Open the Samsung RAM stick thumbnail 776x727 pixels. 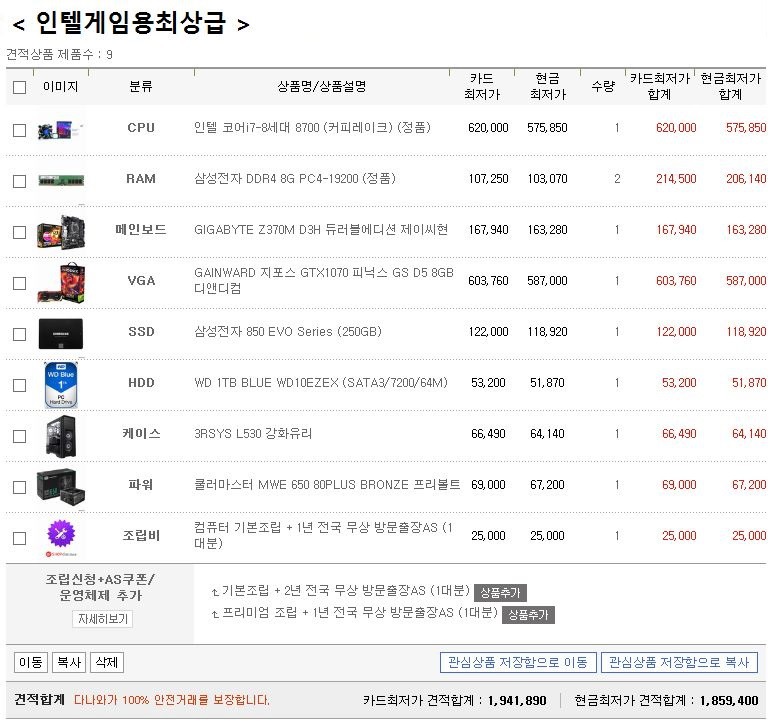[61, 180]
